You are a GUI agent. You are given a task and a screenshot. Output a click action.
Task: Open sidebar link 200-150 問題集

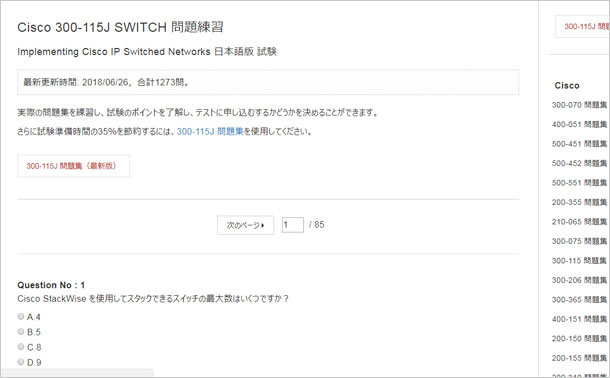point(579,338)
